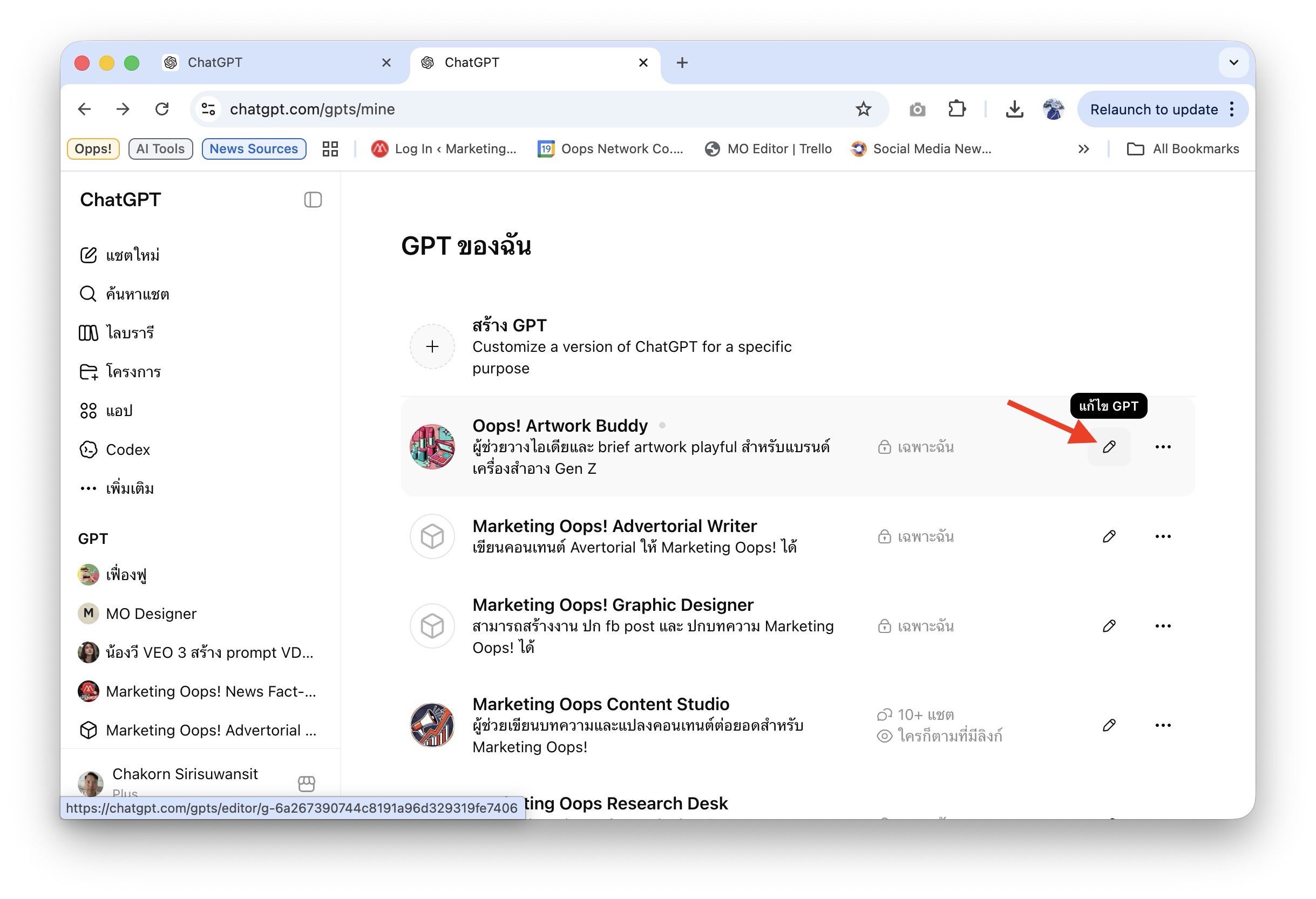Open ไลบรารี library in the sidebar
Image resolution: width=1316 pixels, height=899 pixels.
point(116,333)
